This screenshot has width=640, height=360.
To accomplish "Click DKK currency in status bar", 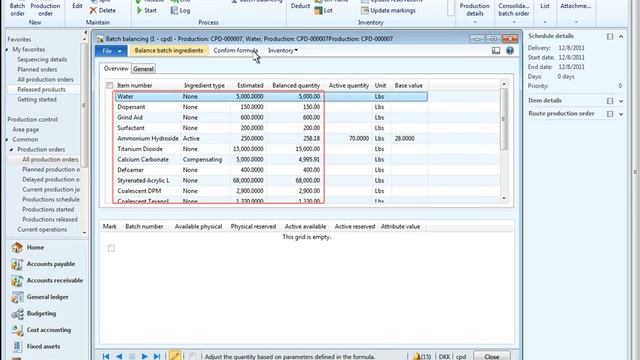I will pyautogui.click(x=444, y=357).
